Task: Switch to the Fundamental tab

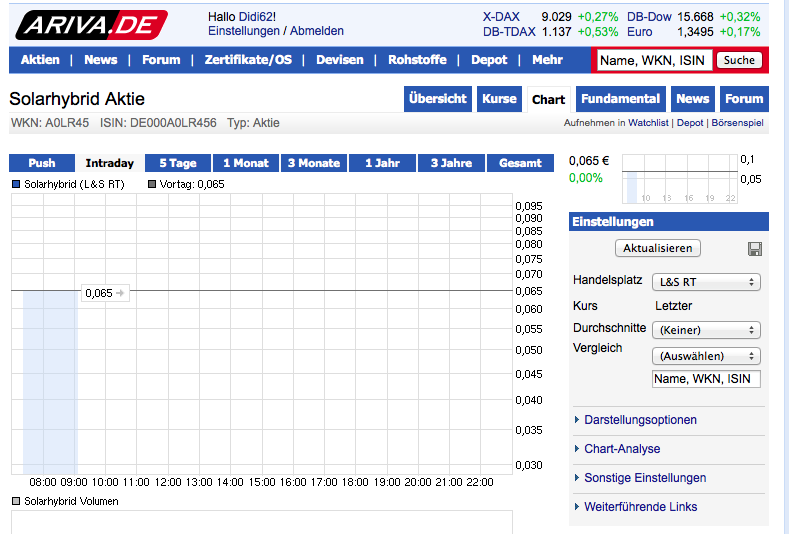Action: tap(621, 99)
